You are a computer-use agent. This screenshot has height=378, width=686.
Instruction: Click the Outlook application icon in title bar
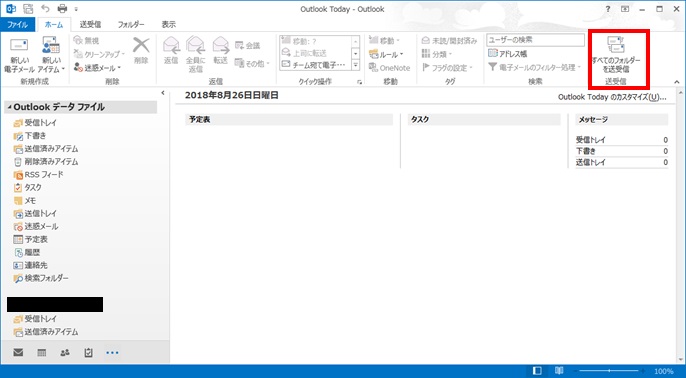pos(10,8)
